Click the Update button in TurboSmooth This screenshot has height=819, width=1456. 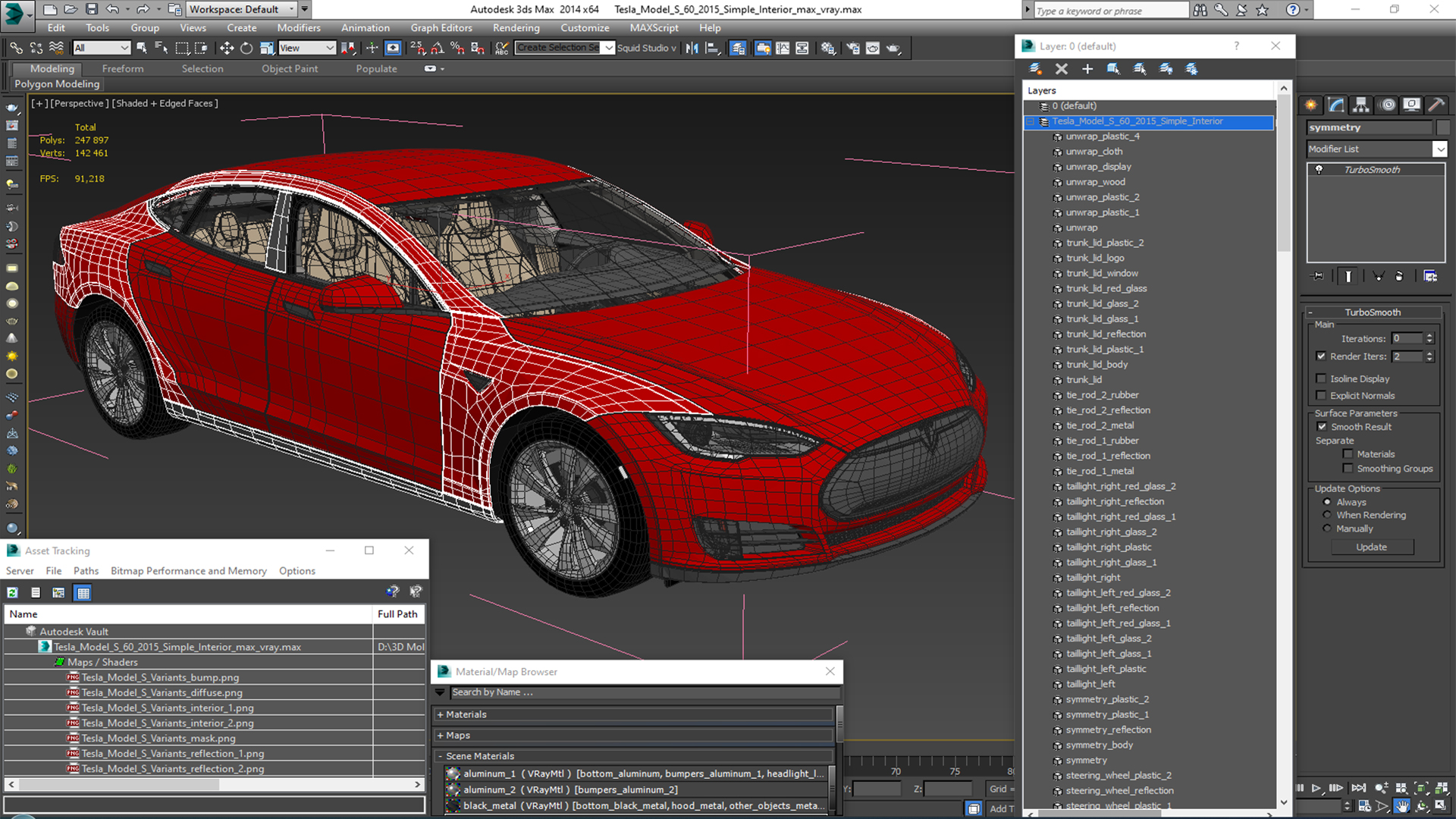[x=1372, y=547]
